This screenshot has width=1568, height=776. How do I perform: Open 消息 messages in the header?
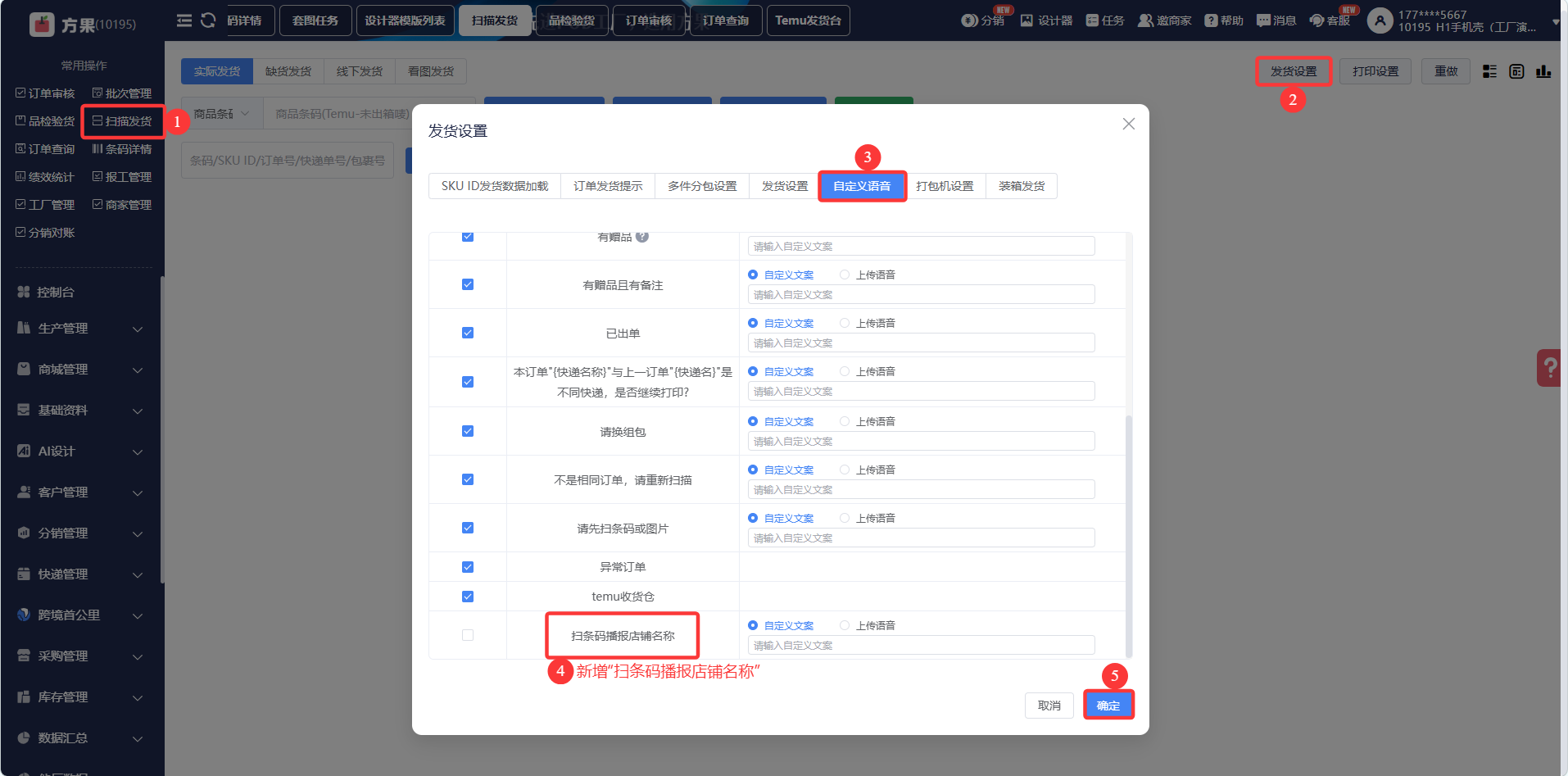(x=1276, y=20)
